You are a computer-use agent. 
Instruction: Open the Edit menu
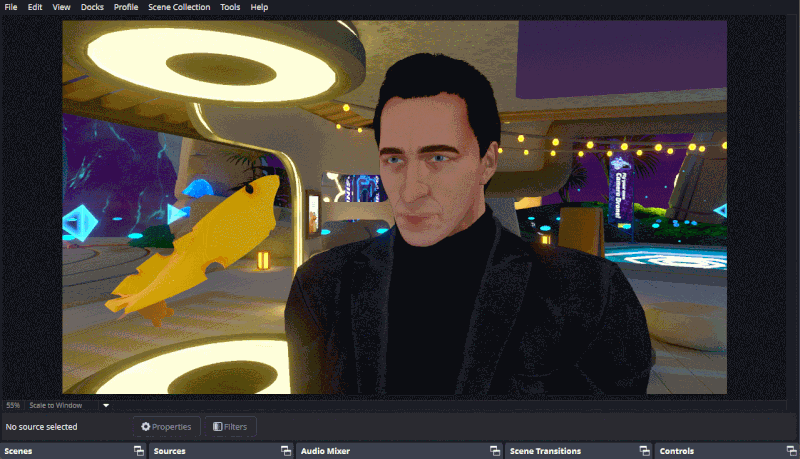coord(35,7)
